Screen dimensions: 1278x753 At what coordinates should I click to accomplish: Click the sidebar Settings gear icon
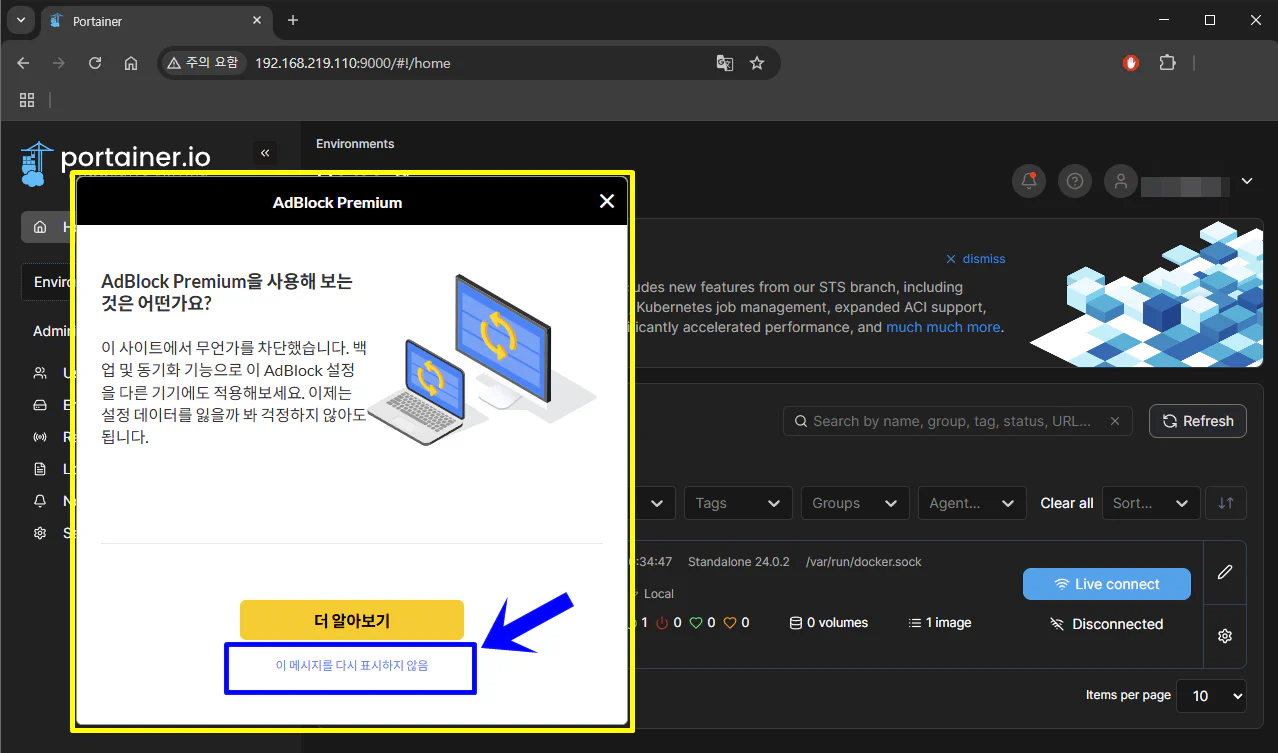pos(40,533)
